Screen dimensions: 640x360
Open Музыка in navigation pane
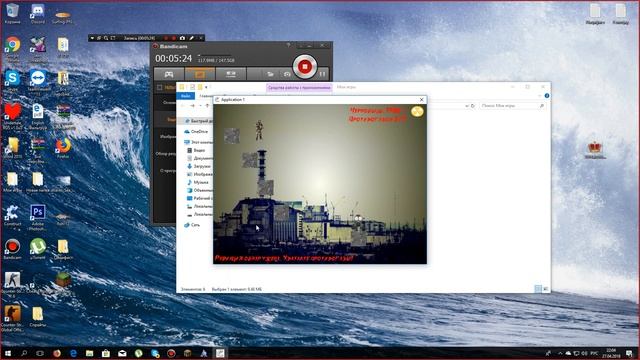pyautogui.click(x=198, y=182)
